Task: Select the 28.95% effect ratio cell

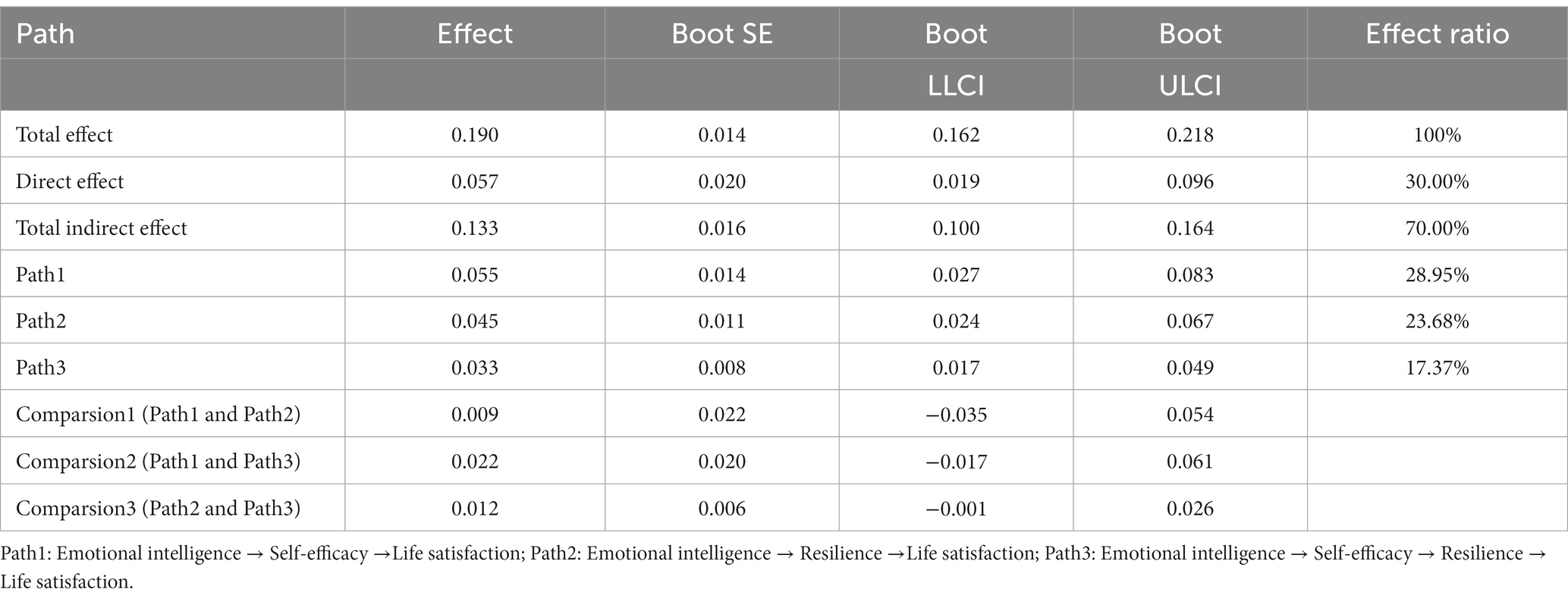Action: click(1438, 275)
